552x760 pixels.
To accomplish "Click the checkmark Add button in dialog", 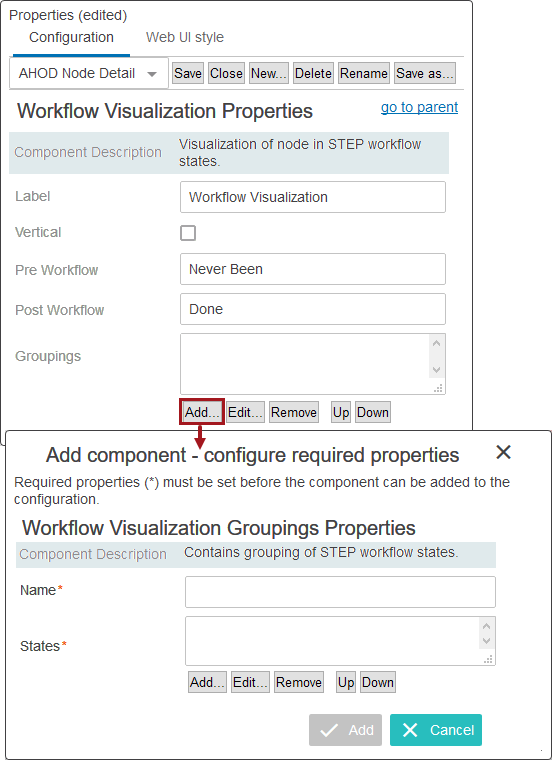I will [x=345, y=729].
